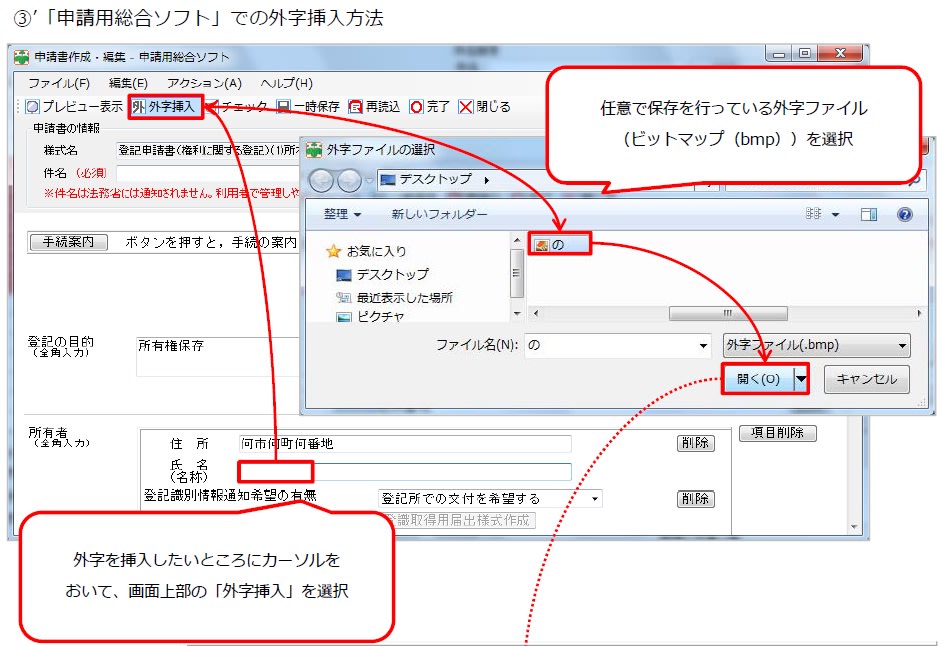Open the 登記所での交付を希望する dropdown
Screen dimensions: 948x646
(x=490, y=498)
